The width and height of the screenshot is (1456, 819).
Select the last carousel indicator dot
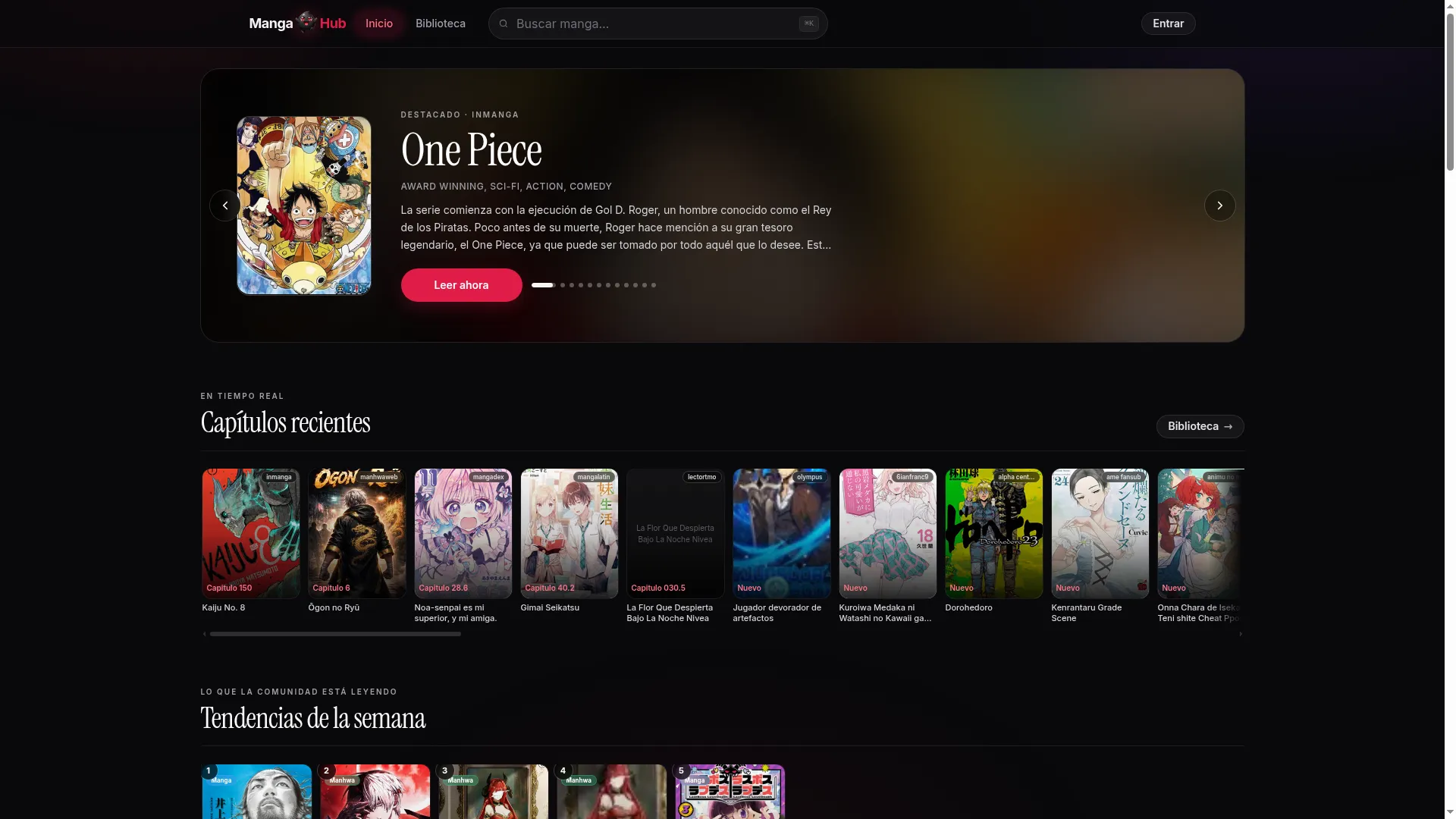(654, 285)
